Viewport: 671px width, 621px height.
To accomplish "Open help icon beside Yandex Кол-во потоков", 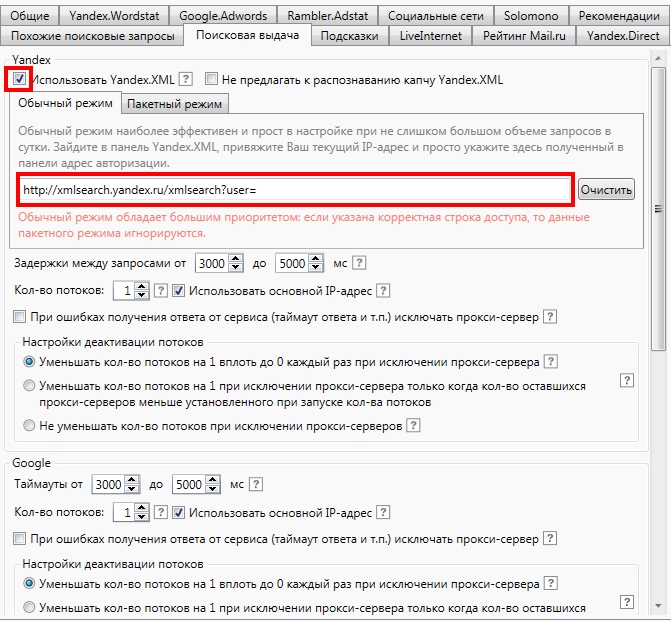I will pos(160,291).
